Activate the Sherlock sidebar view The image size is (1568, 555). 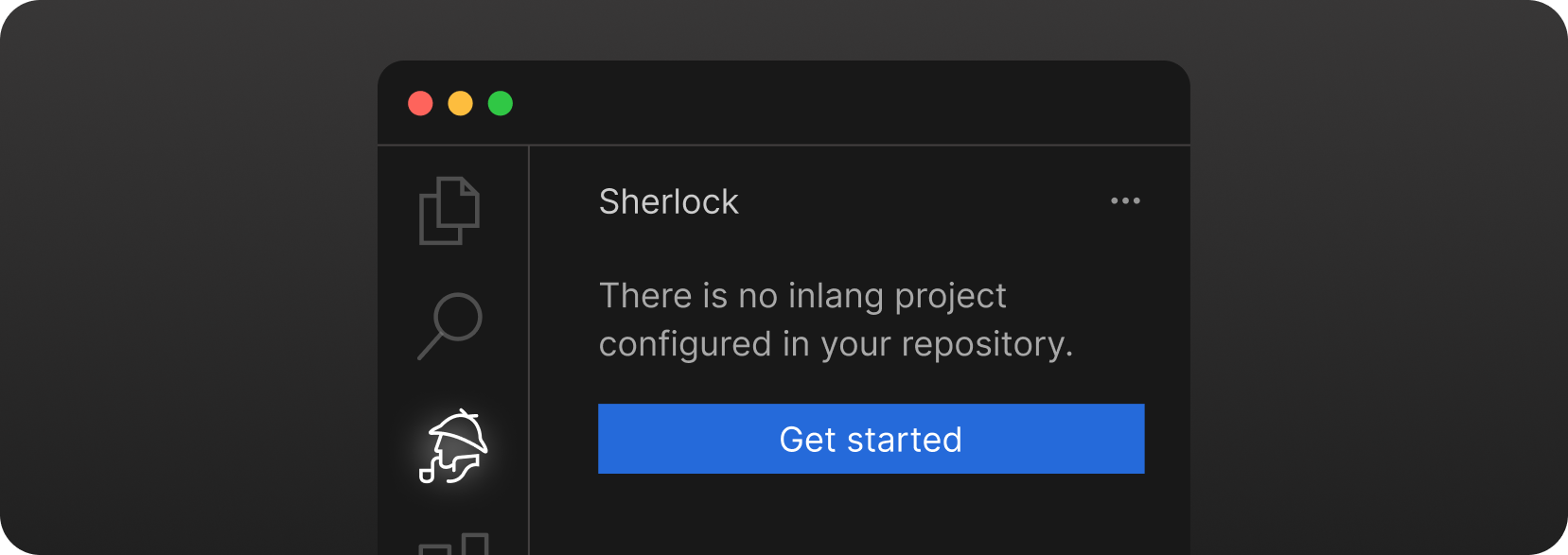pos(453,446)
